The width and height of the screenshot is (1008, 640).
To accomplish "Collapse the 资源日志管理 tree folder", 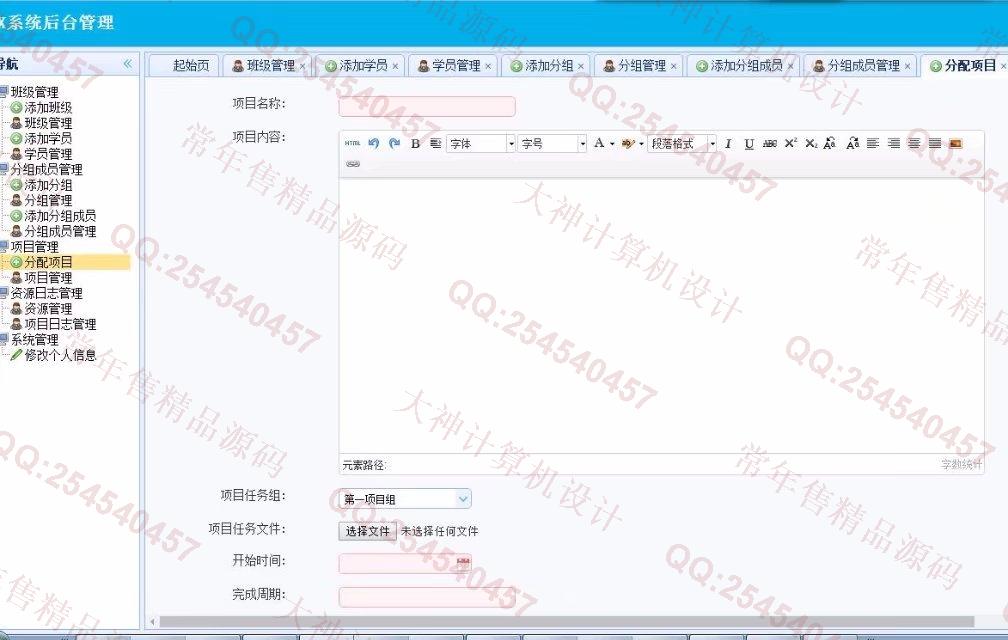I will tap(46, 293).
